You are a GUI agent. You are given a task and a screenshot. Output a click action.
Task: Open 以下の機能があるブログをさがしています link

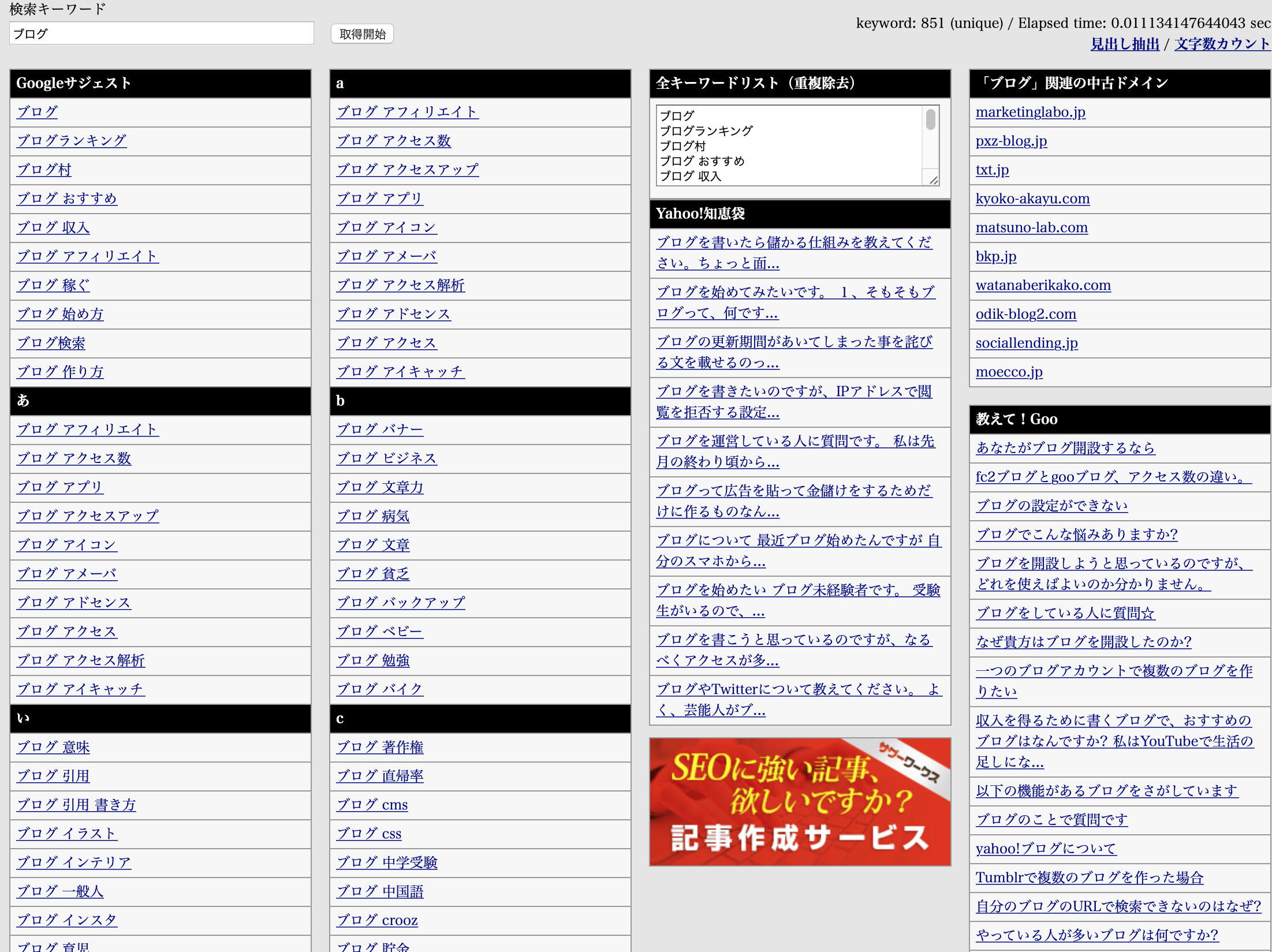tap(1107, 791)
